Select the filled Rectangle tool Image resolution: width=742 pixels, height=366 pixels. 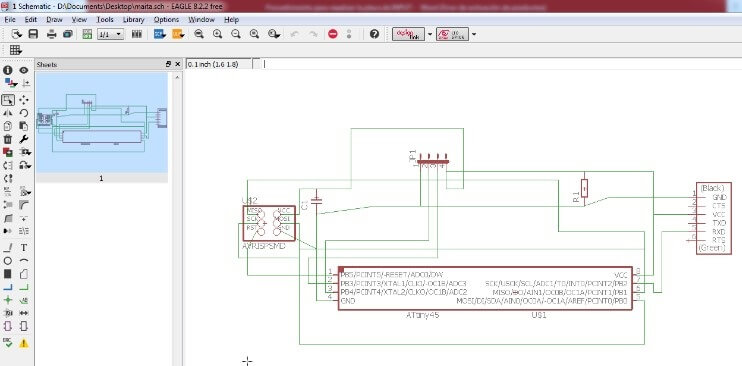[8, 274]
